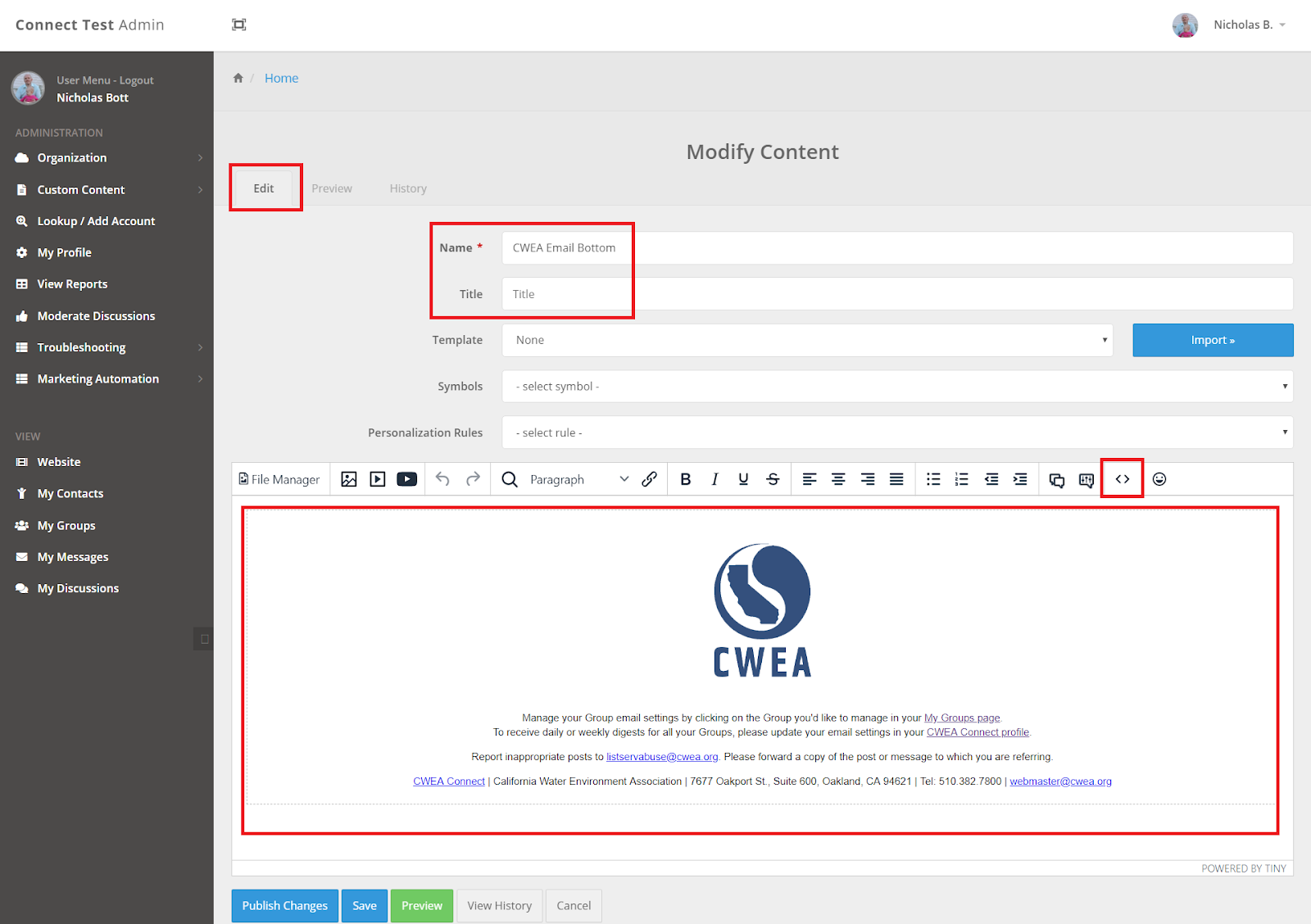Open source code view icon
Viewport: 1311px width, 924px height.
(x=1123, y=479)
